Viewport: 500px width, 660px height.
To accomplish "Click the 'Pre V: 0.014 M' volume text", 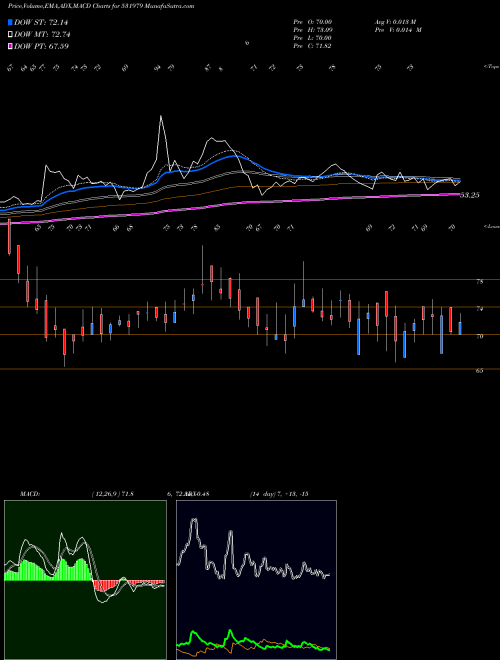I will [398, 29].
